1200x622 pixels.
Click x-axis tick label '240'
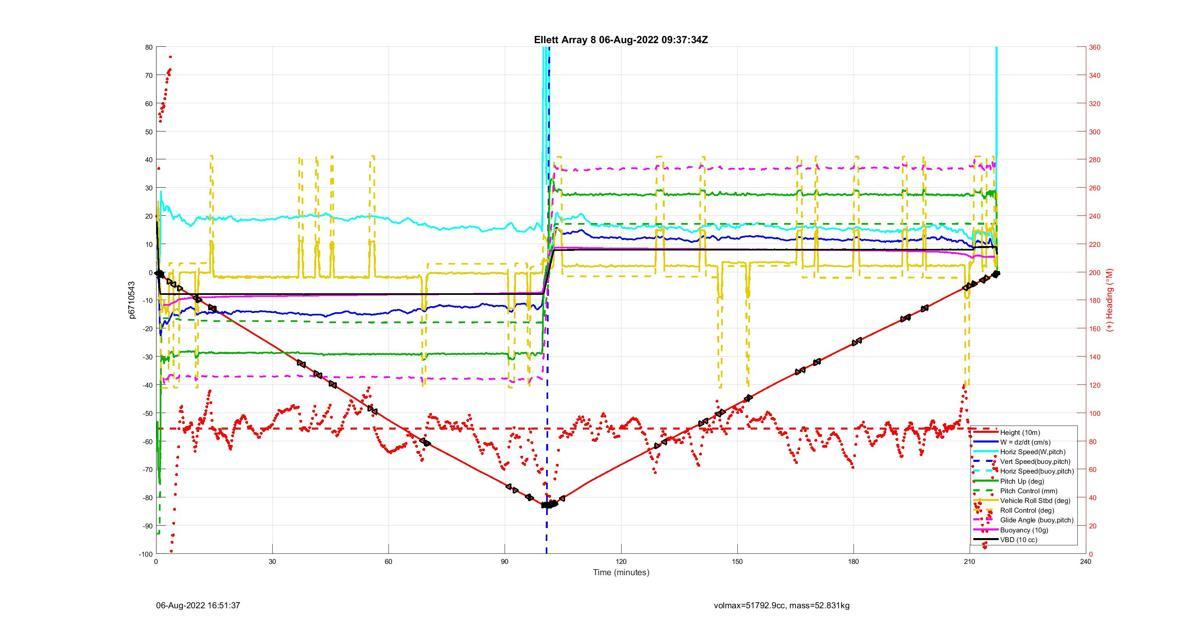point(1086,562)
